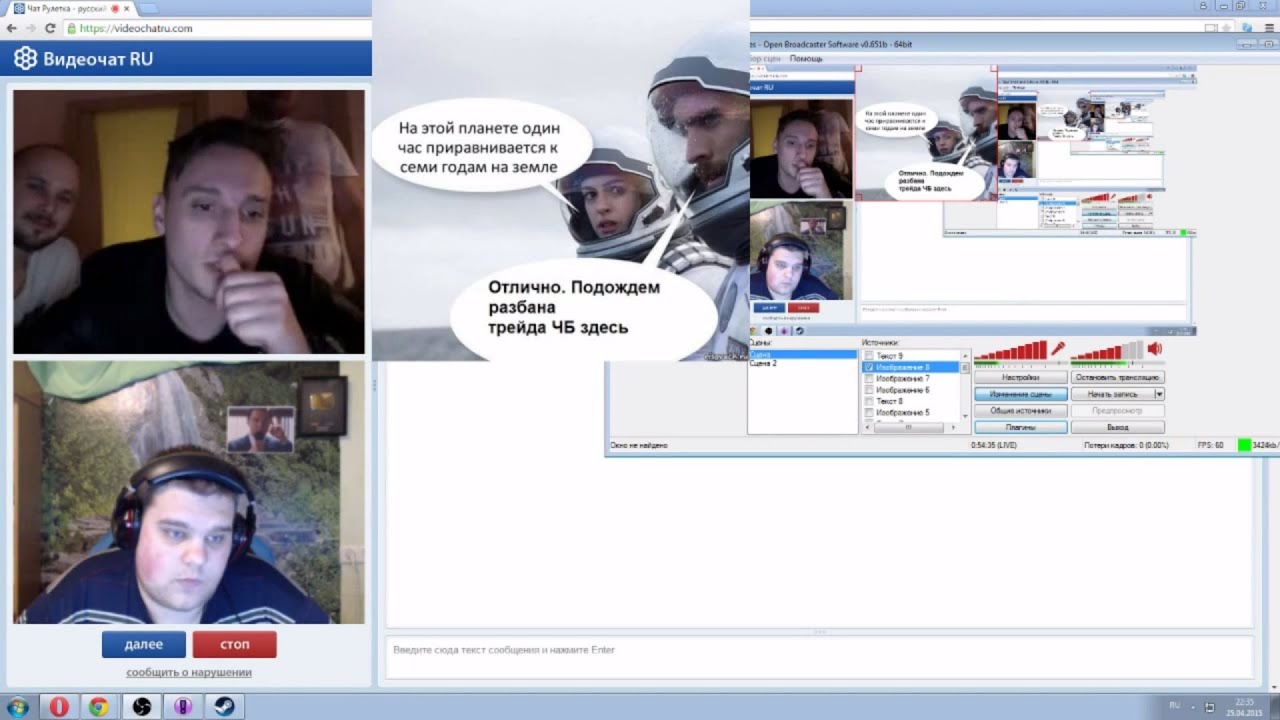The height and width of the screenshot is (720, 1280).
Task: Click the Общие источники button
Action: click(1021, 410)
